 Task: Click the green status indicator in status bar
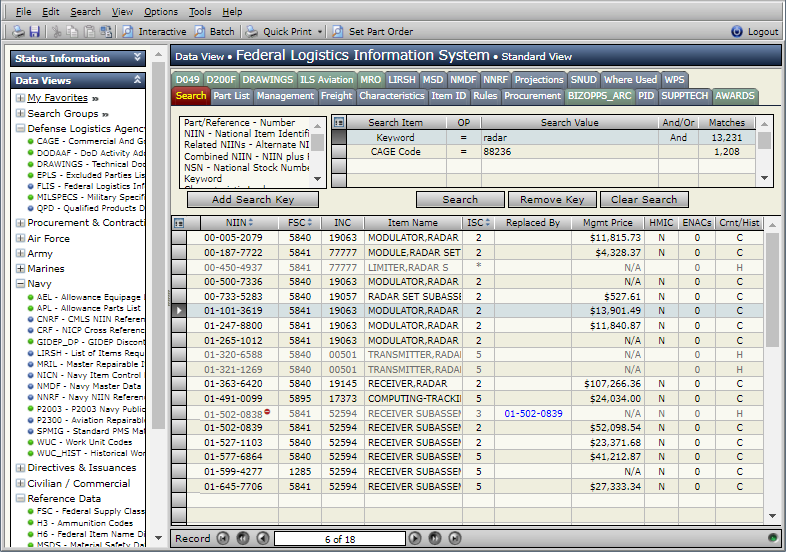[x=772, y=538]
